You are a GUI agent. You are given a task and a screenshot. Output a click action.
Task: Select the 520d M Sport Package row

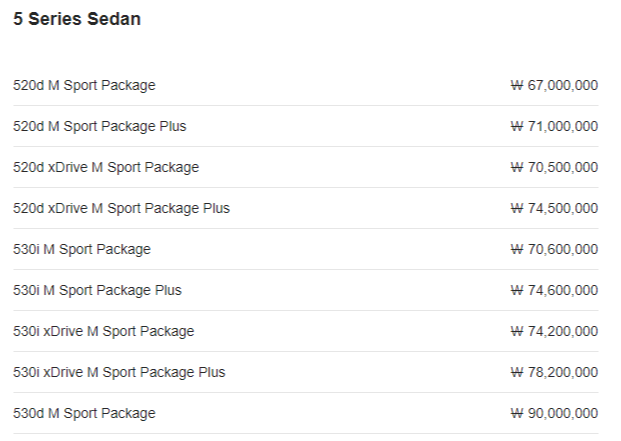(x=305, y=85)
